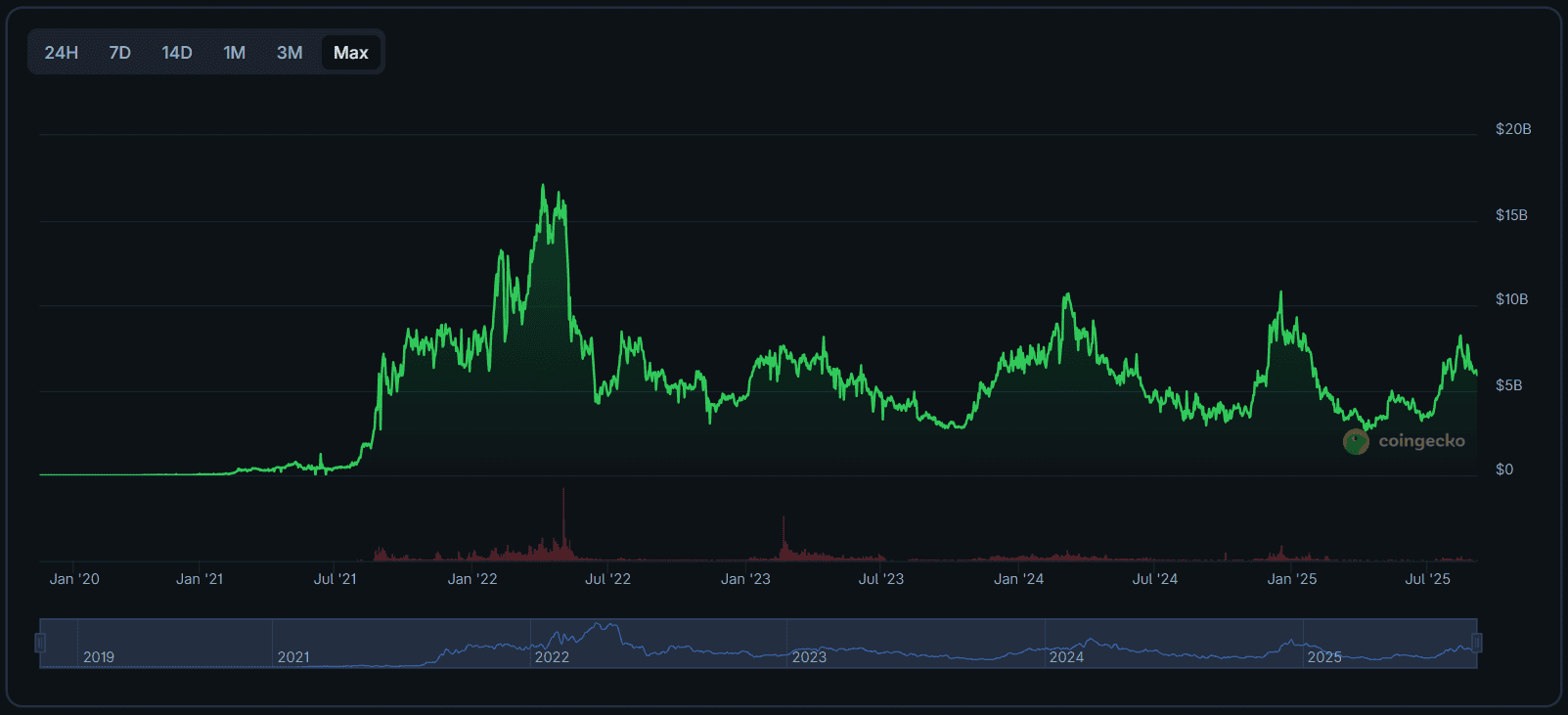Image resolution: width=1568 pixels, height=715 pixels.
Task: Click the coingecko watermark text
Action: coord(1421,441)
